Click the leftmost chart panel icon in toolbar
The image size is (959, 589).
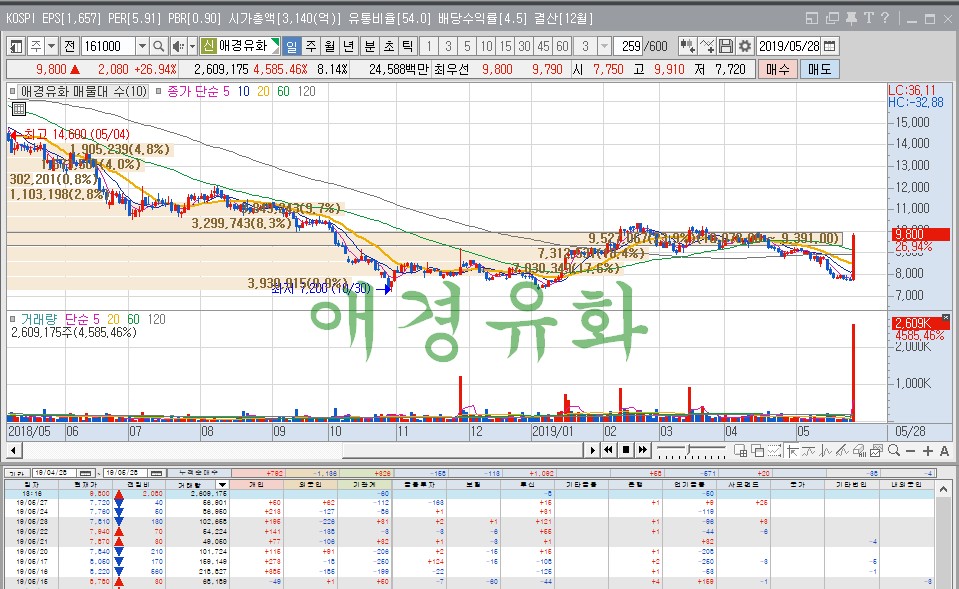16,46
